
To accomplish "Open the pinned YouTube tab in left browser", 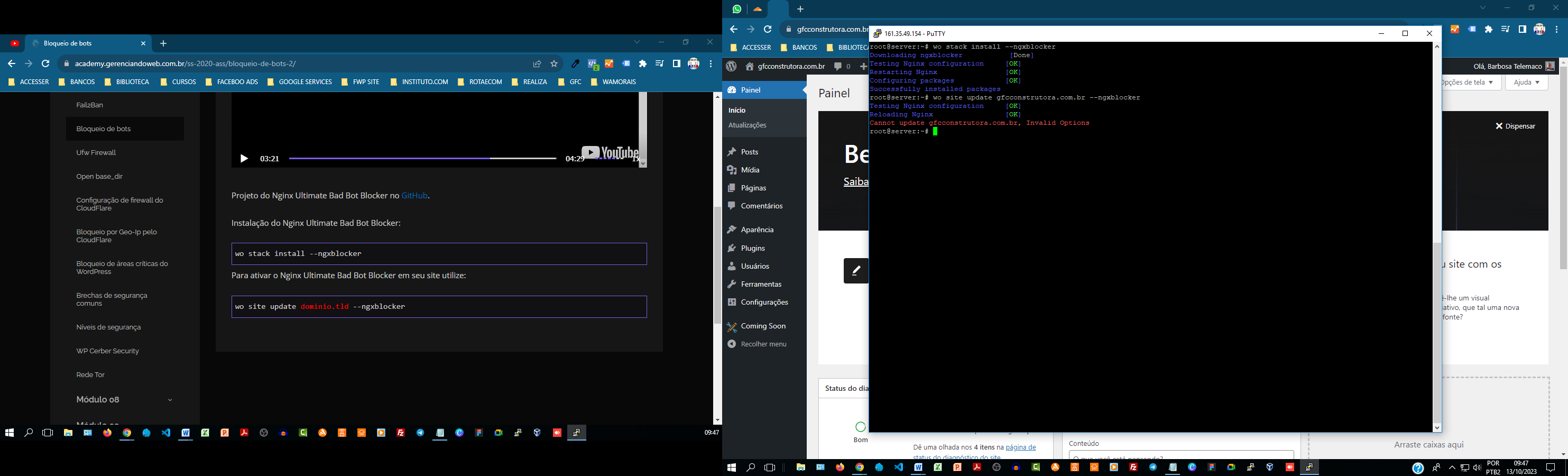I will [15, 43].
